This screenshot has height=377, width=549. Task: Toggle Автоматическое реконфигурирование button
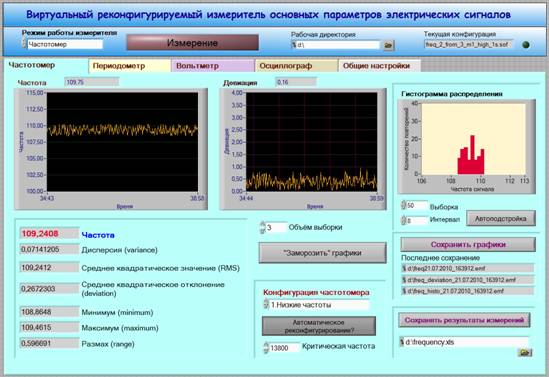[319, 326]
